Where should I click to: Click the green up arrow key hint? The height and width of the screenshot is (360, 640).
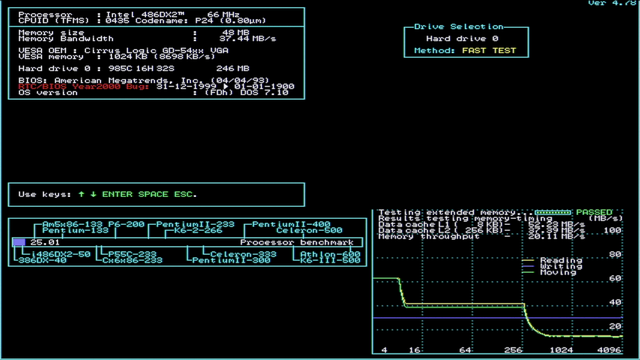82,194
